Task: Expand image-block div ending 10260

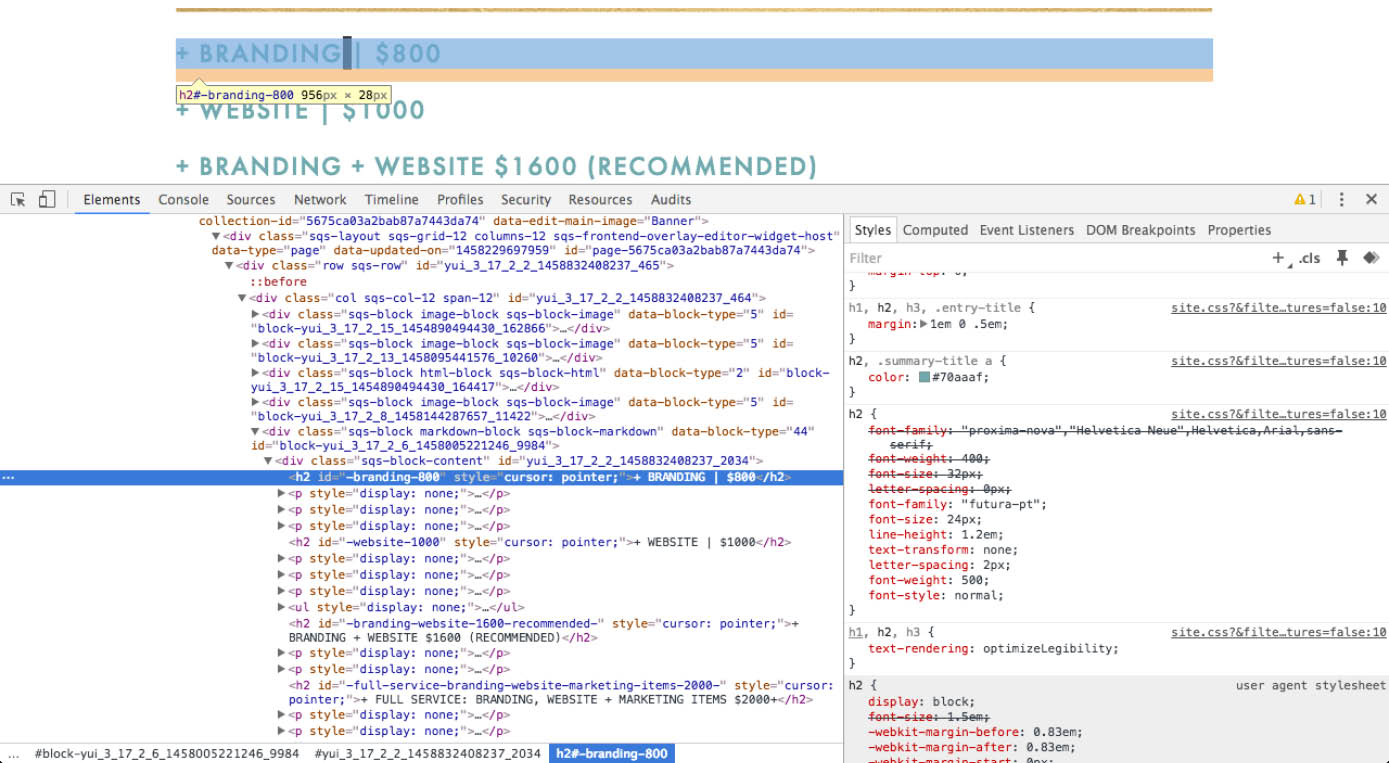Action: pyautogui.click(x=255, y=343)
